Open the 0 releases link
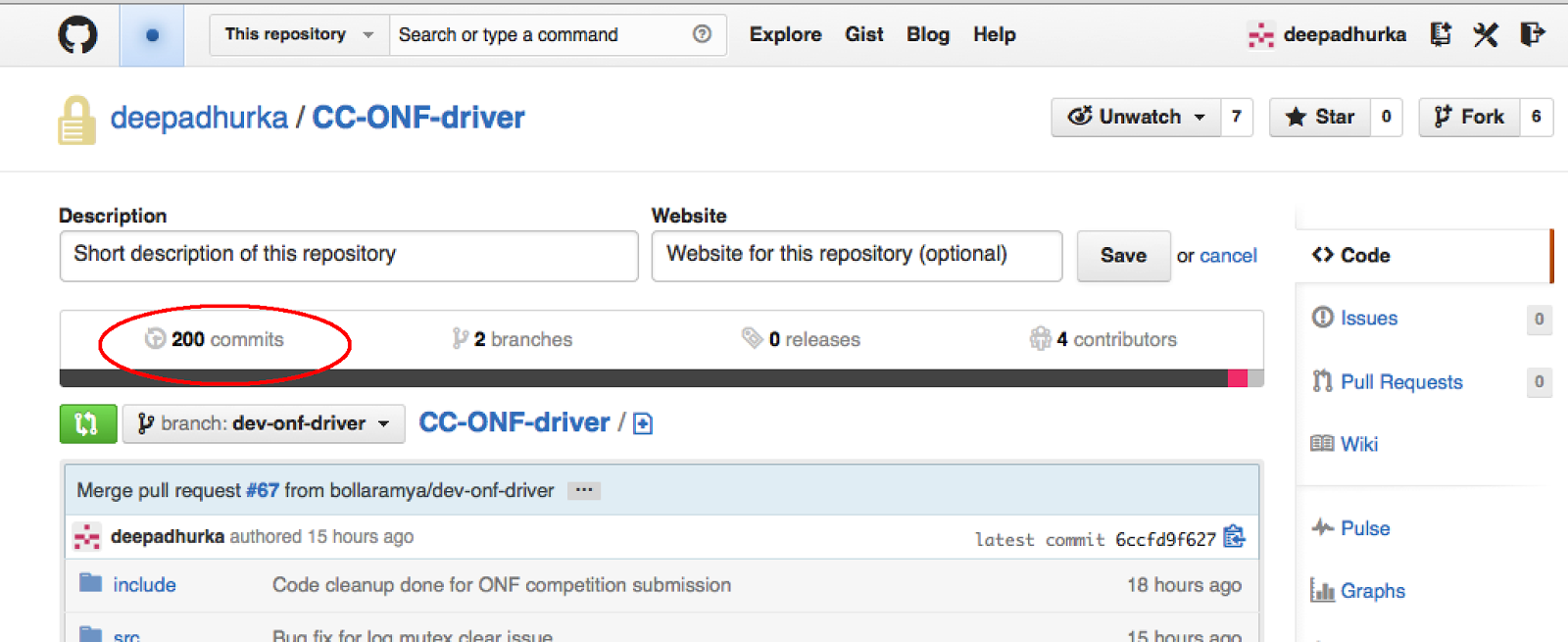This screenshot has height=642, width=1568. click(801, 339)
